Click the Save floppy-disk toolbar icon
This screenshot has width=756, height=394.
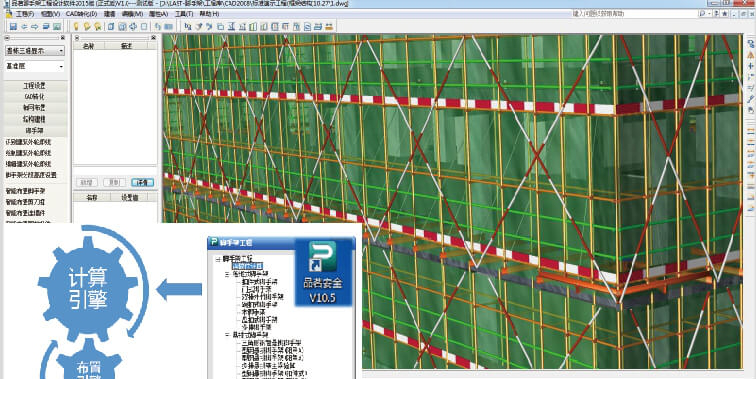[x=13, y=27]
